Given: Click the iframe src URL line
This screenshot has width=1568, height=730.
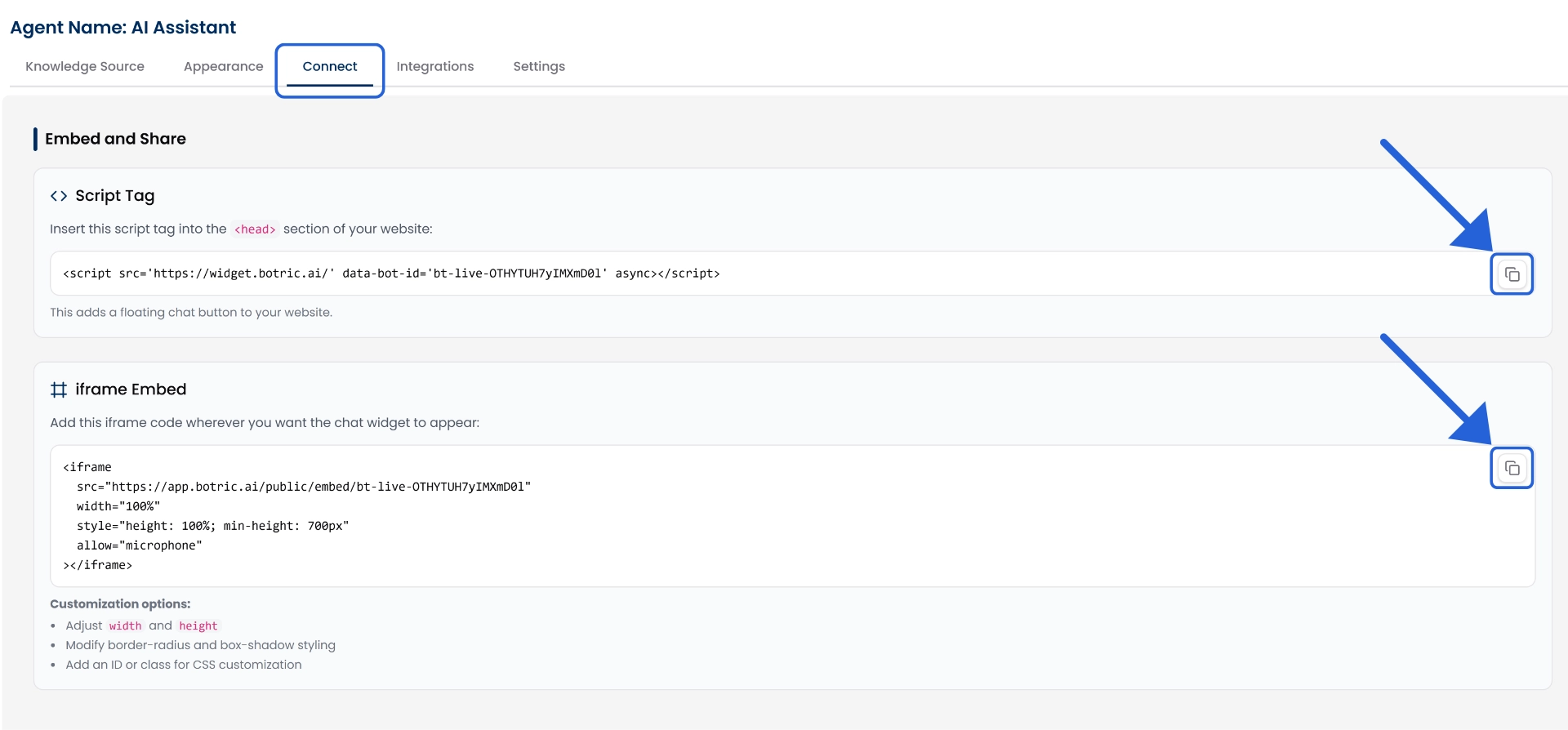Looking at the screenshot, I should (x=304, y=487).
